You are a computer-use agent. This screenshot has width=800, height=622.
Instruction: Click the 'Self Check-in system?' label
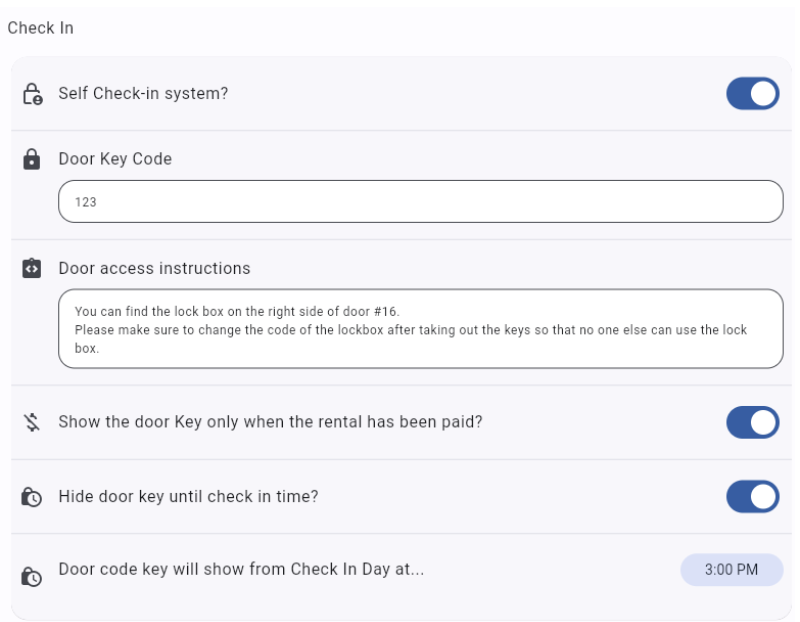143,94
